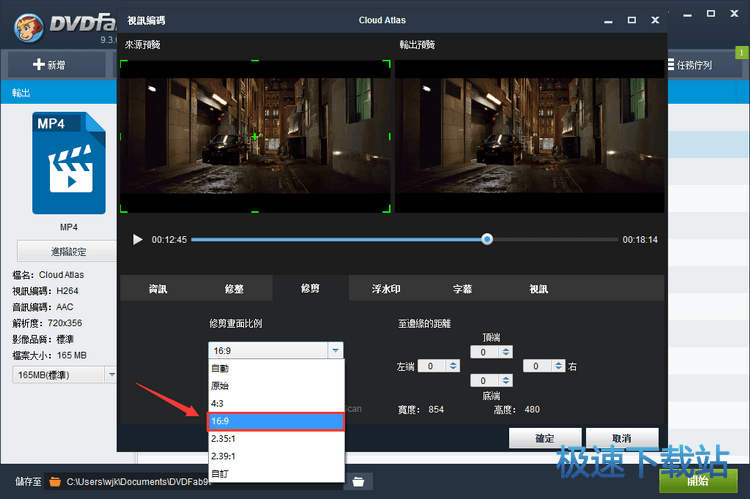
Task: Click the green crop center crosshair
Action: 255,137
